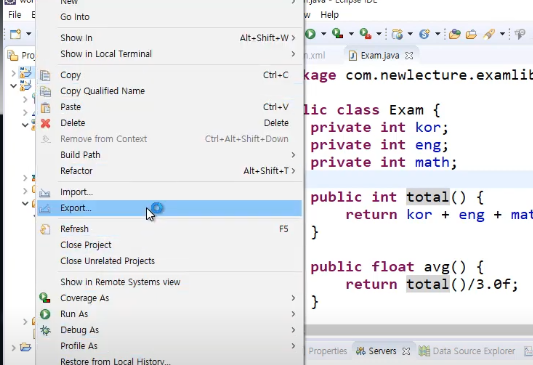Image resolution: width=533 pixels, height=365 pixels.
Task: Open the dropdown beside the blue S icon
Action: (437, 34)
